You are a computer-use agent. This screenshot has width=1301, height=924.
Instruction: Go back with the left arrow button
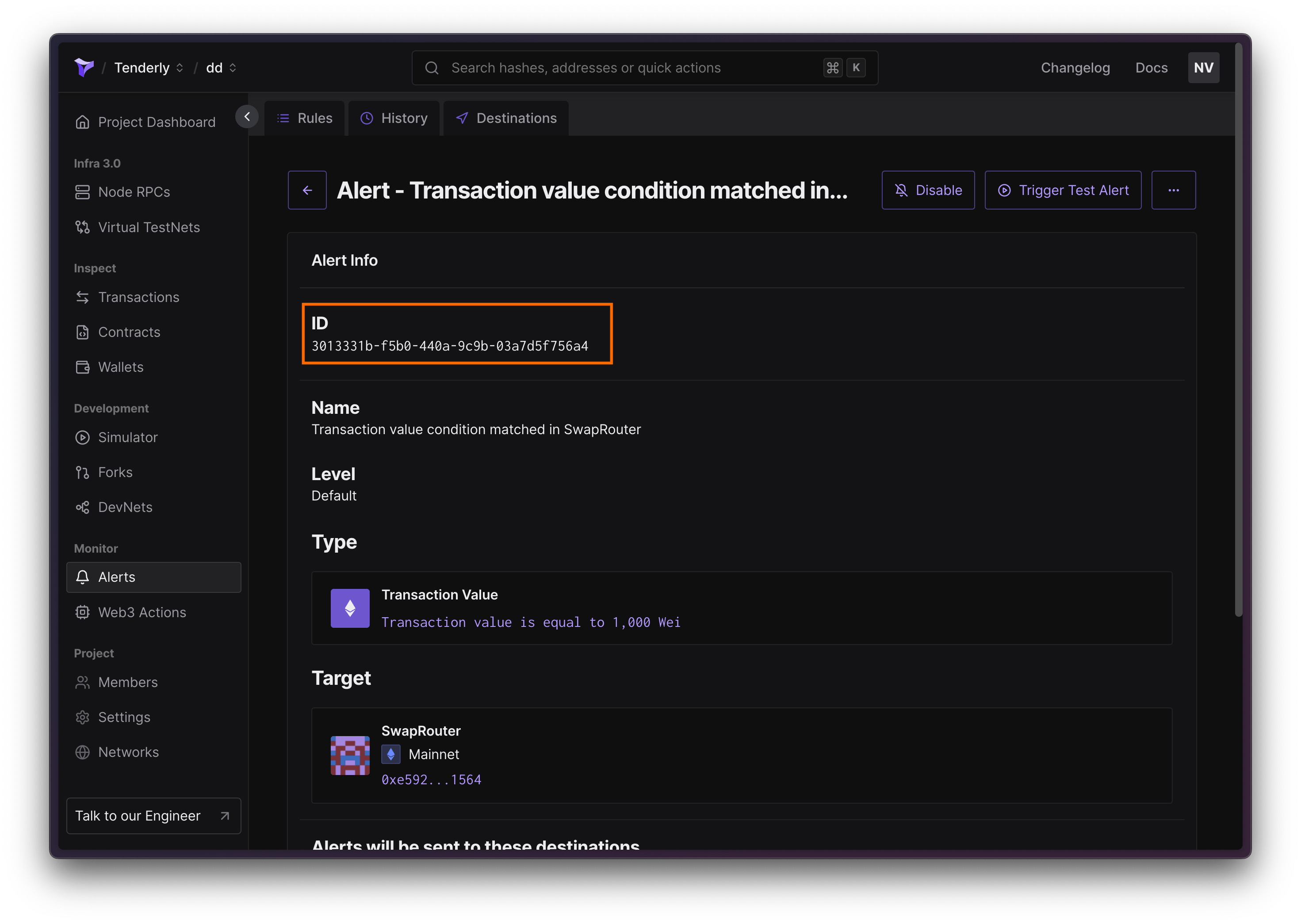coord(307,190)
